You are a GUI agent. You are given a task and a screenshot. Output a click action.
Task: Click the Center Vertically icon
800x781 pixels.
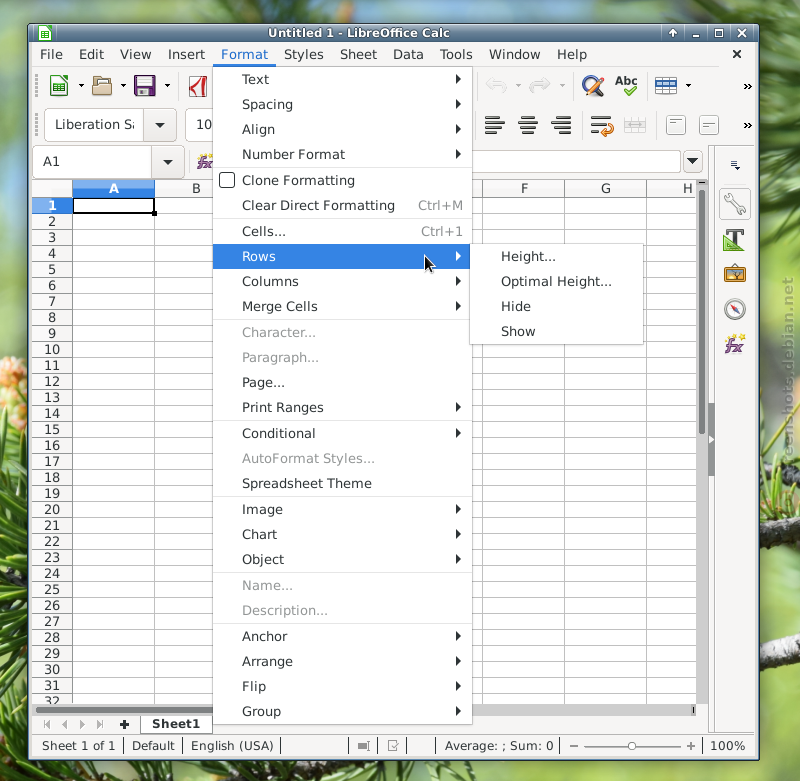709,125
